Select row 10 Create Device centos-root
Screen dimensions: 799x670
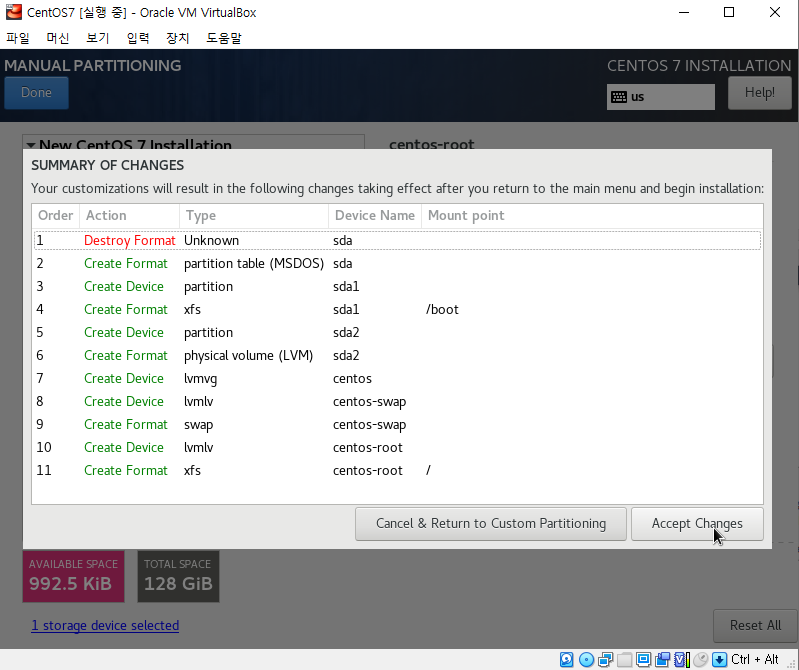[397, 447]
